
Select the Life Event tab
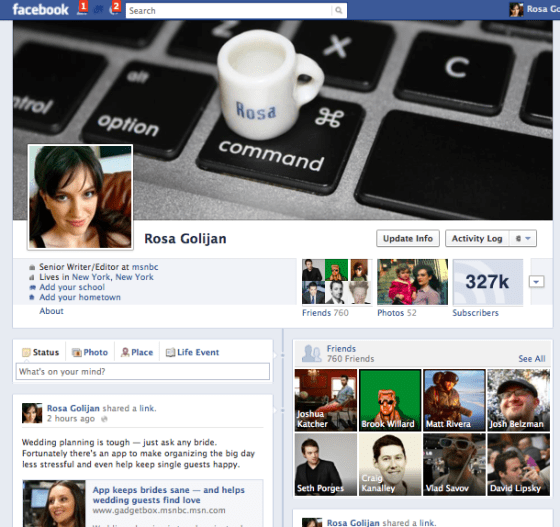click(192, 352)
